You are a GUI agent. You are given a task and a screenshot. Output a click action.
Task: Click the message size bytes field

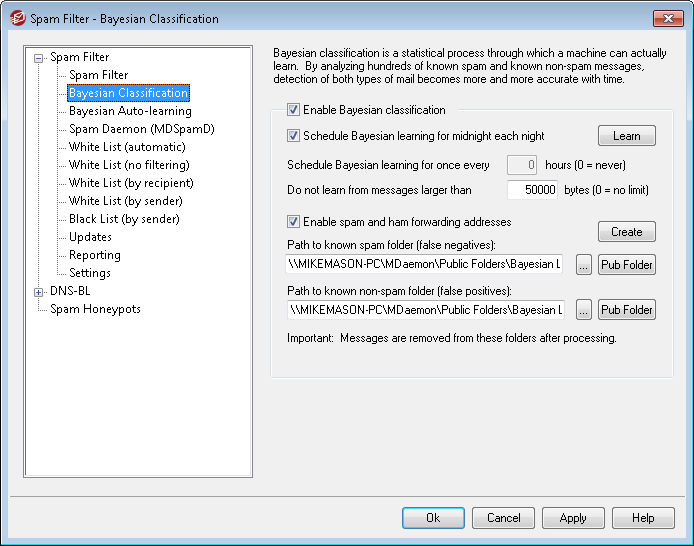(x=532, y=189)
